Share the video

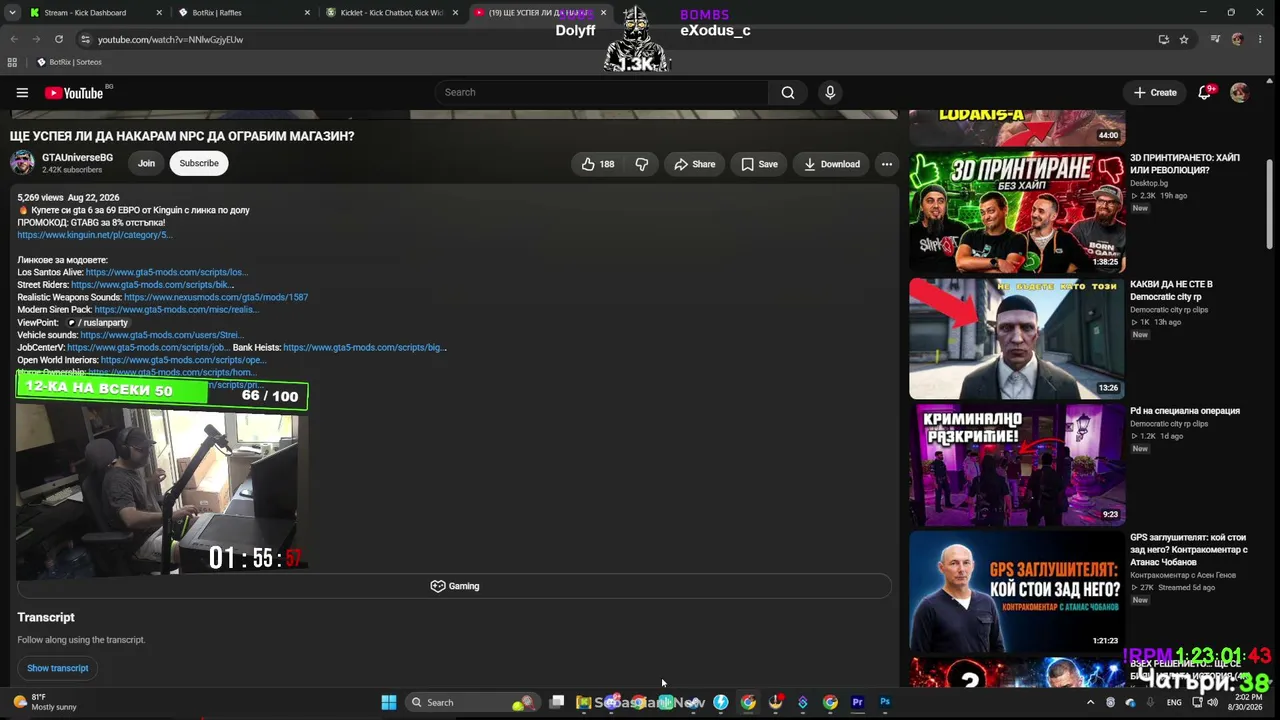[x=695, y=164]
